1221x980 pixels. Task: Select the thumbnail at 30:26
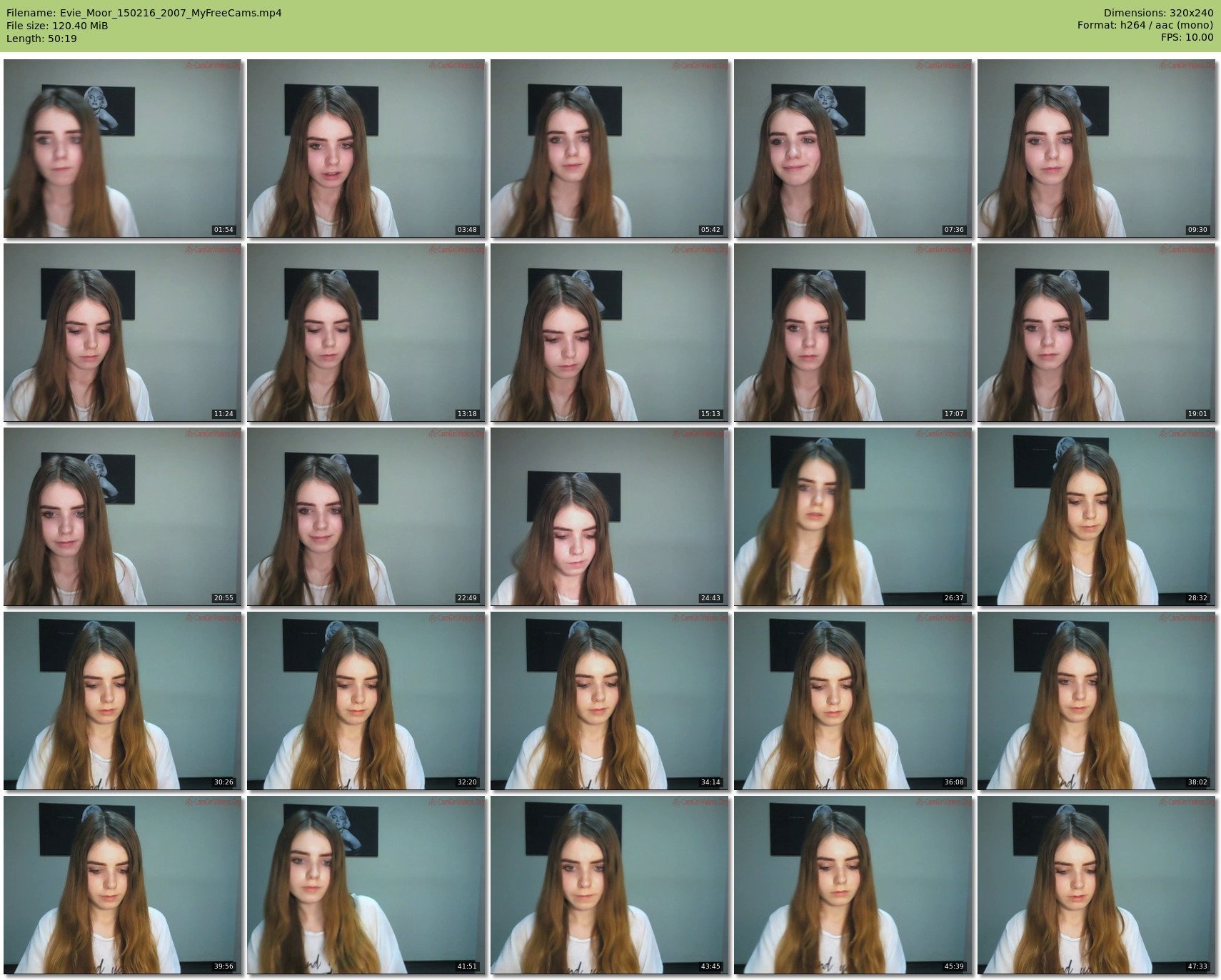tap(123, 701)
